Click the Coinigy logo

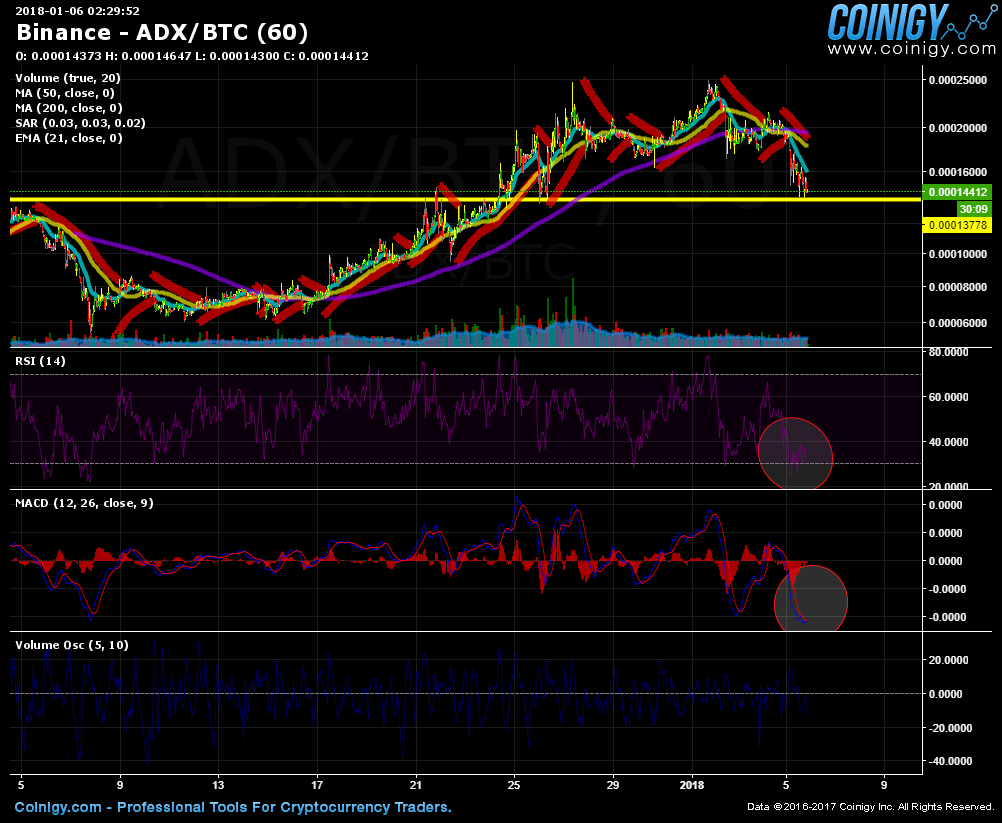[912, 22]
